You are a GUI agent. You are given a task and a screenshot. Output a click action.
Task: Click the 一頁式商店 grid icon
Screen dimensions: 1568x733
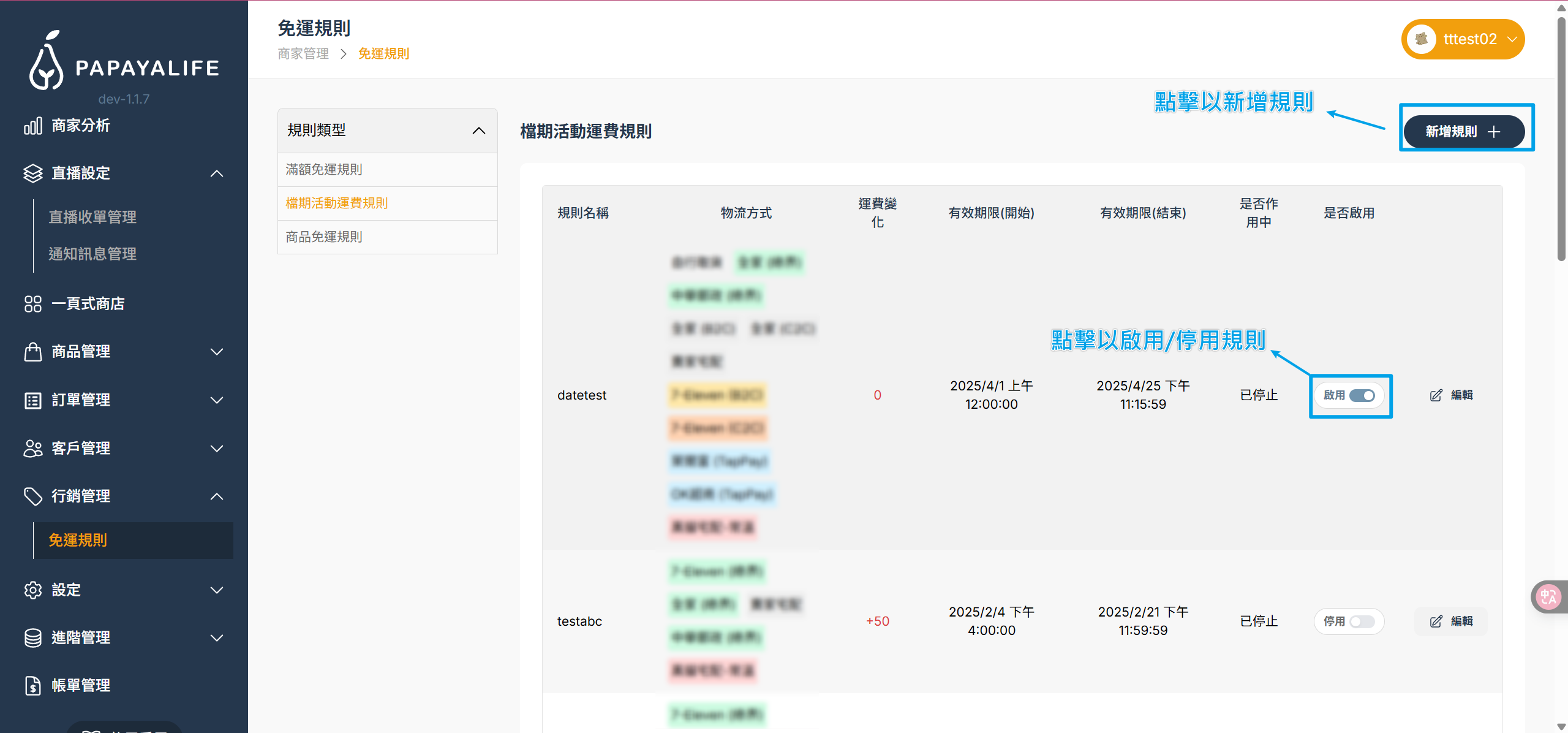33,304
